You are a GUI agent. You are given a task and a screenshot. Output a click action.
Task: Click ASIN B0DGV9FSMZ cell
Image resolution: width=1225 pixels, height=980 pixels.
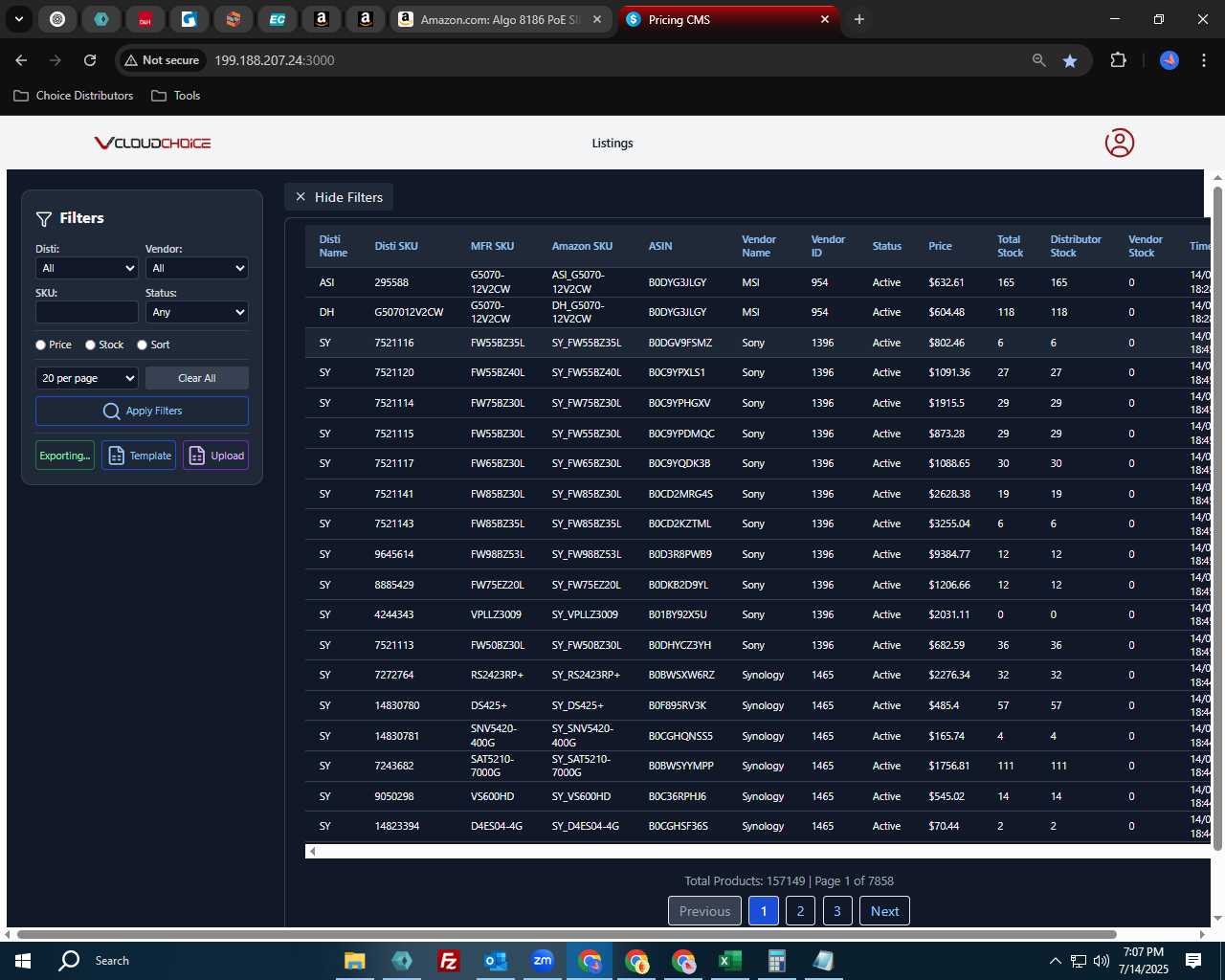tap(680, 343)
